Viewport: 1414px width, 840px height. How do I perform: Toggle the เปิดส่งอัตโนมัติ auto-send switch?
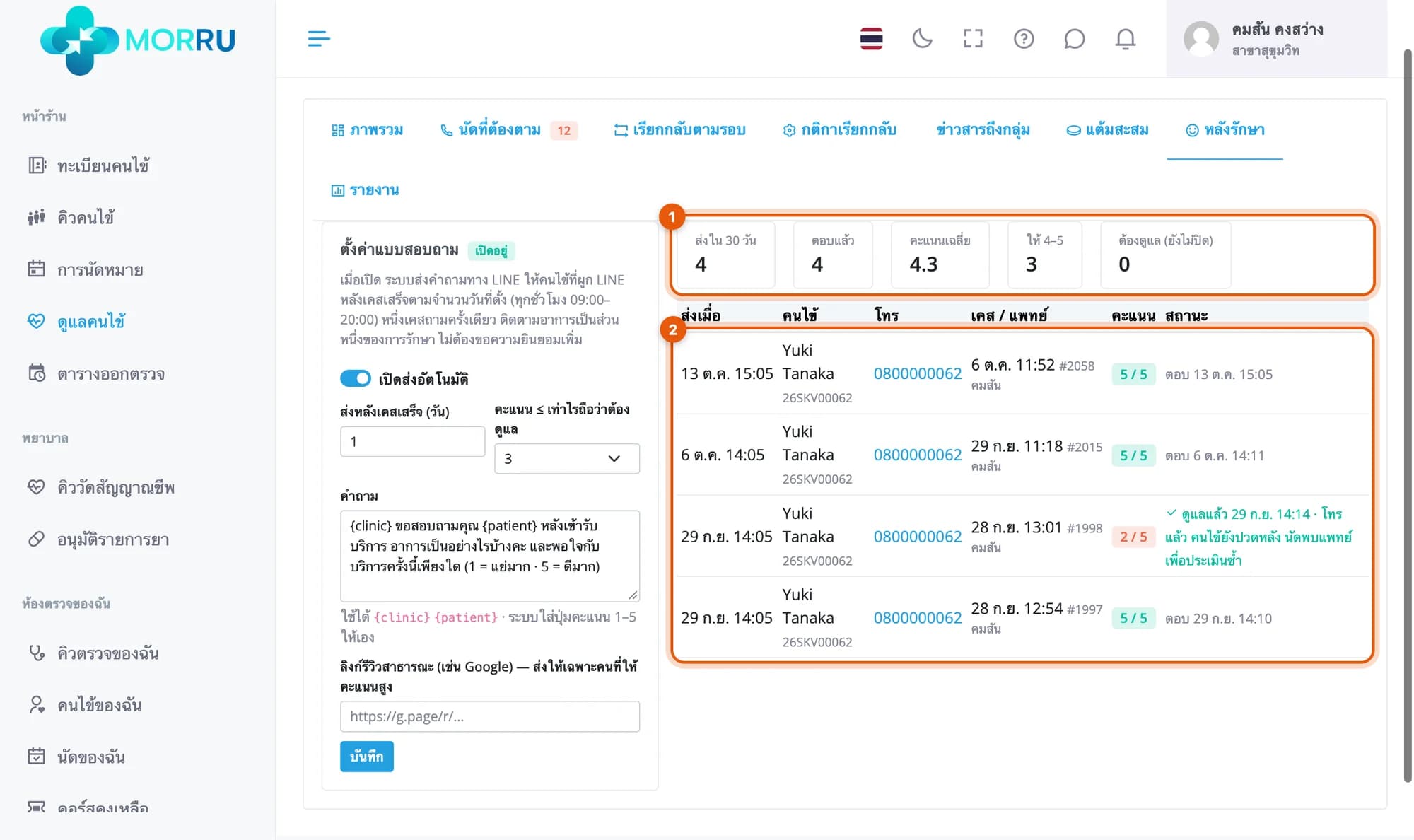[355, 378]
